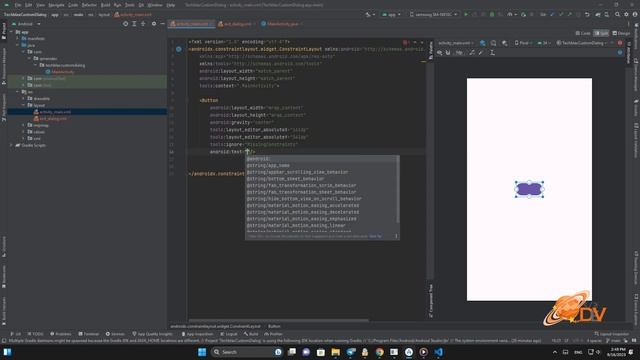Open the Navigate menu
This screenshot has width=640, height=360.
point(56,5)
